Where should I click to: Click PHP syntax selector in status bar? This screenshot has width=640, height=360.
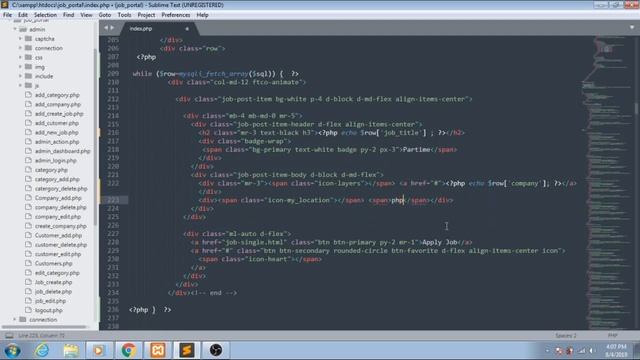[x=612, y=336]
